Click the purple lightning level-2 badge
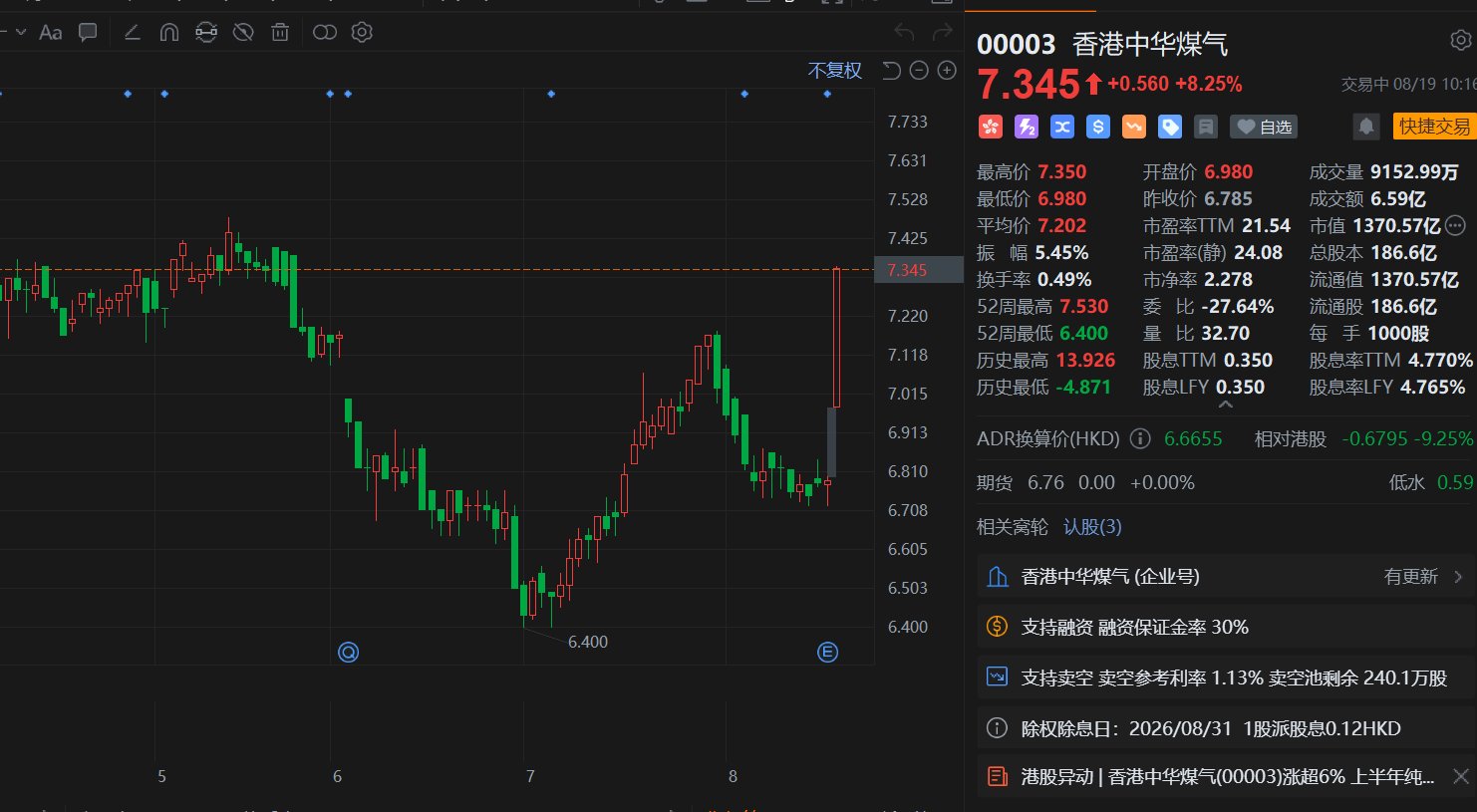Viewport: 1477px width, 812px height. coord(1026,127)
